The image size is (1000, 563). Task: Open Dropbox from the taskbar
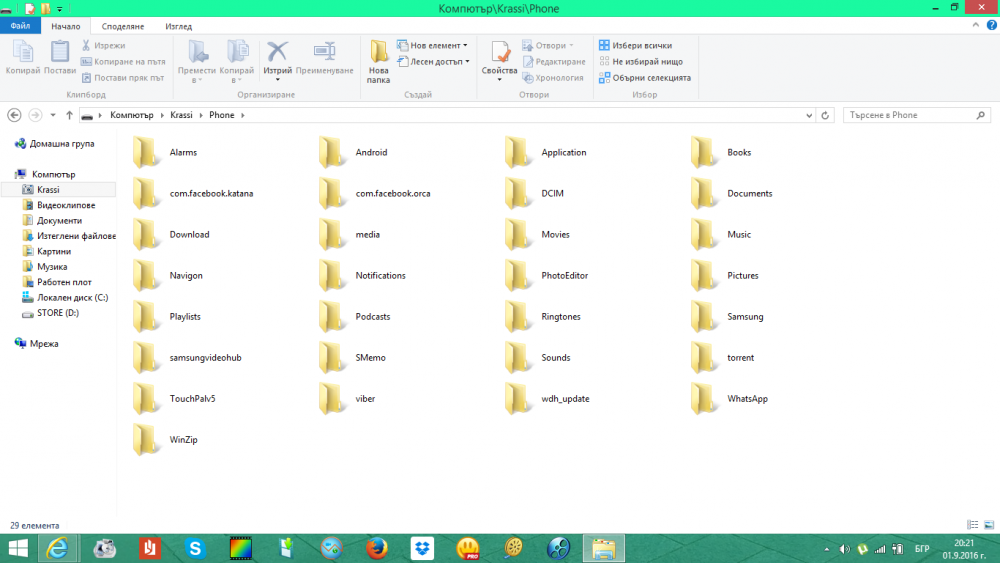[422, 548]
